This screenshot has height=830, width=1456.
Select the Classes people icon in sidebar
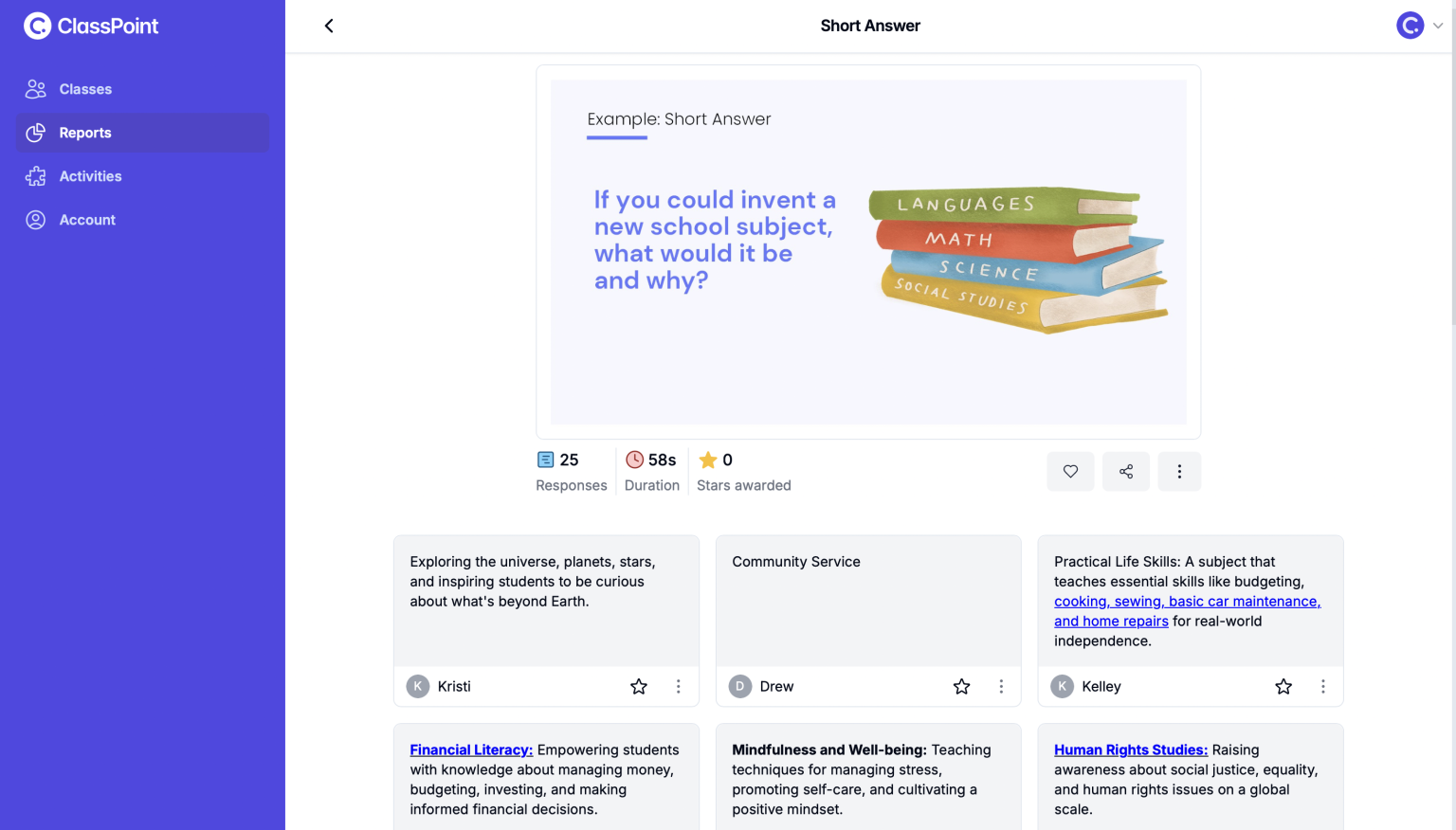tap(35, 88)
